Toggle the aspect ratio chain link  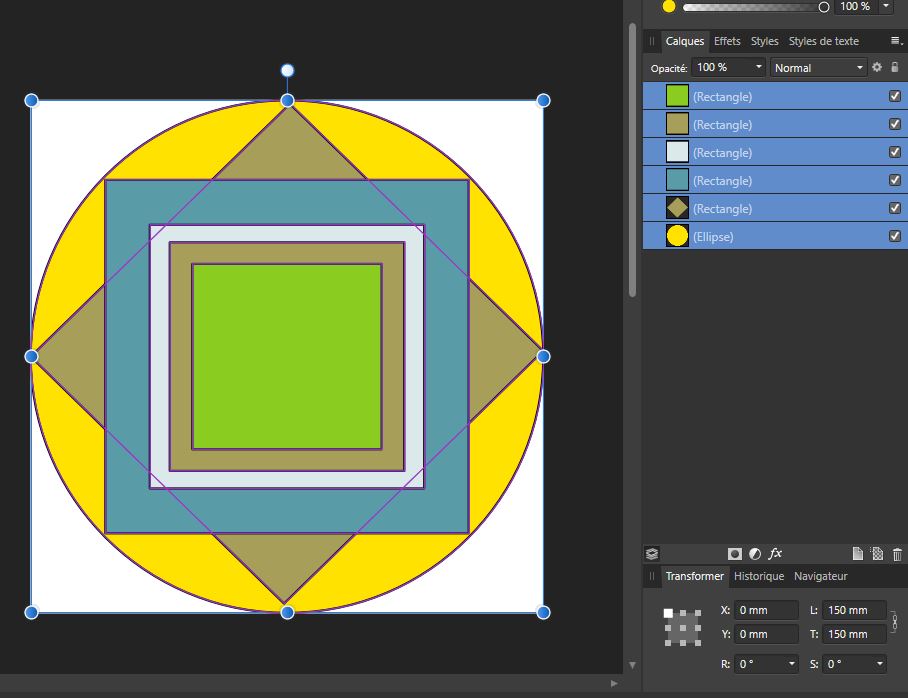[x=895, y=622]
